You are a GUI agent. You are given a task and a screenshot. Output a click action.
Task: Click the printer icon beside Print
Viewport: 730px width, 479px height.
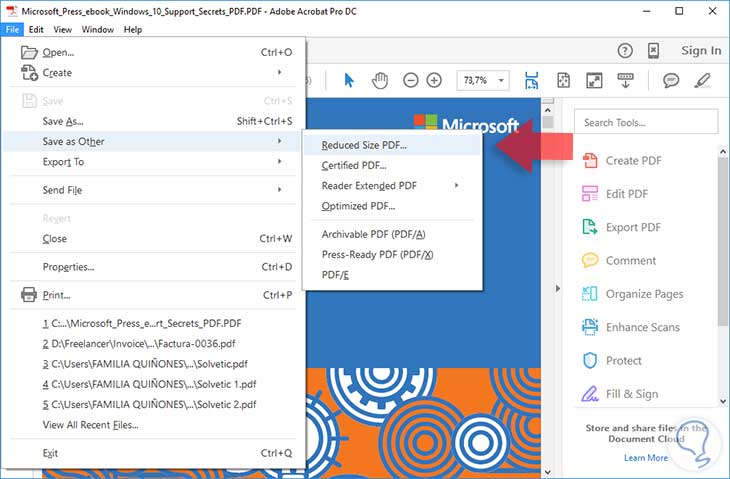tap(29, 295)
